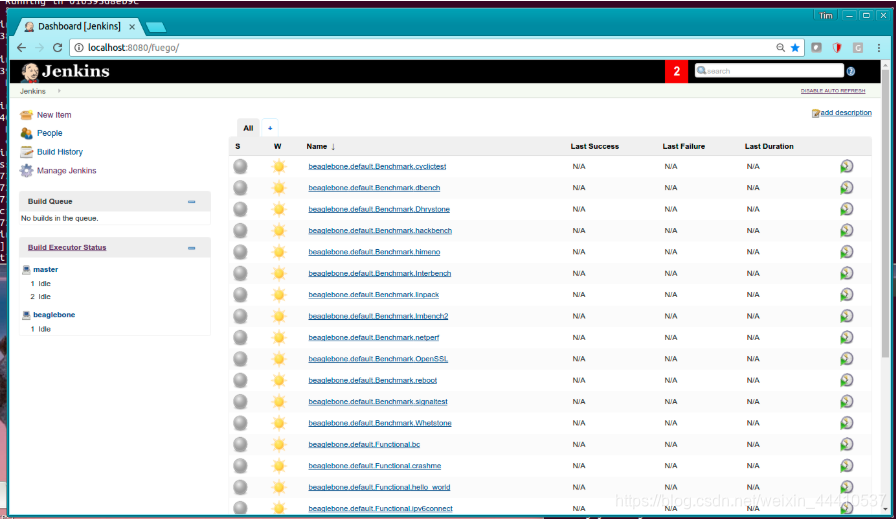The height and width of the screenshot is (519, 896).
Task: Open beaglebone.default.Benchmark.dbench job
Action: click(x=374, y=187)
